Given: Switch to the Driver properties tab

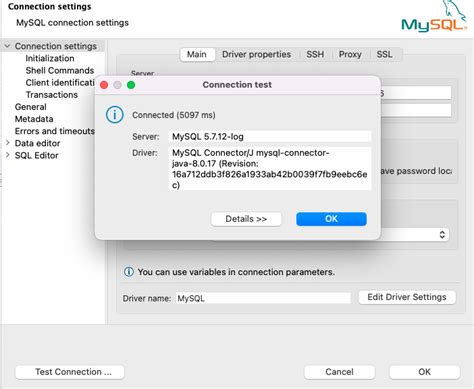Looking at the screenshot, I should pyautogui.click(x=256, y=54).
